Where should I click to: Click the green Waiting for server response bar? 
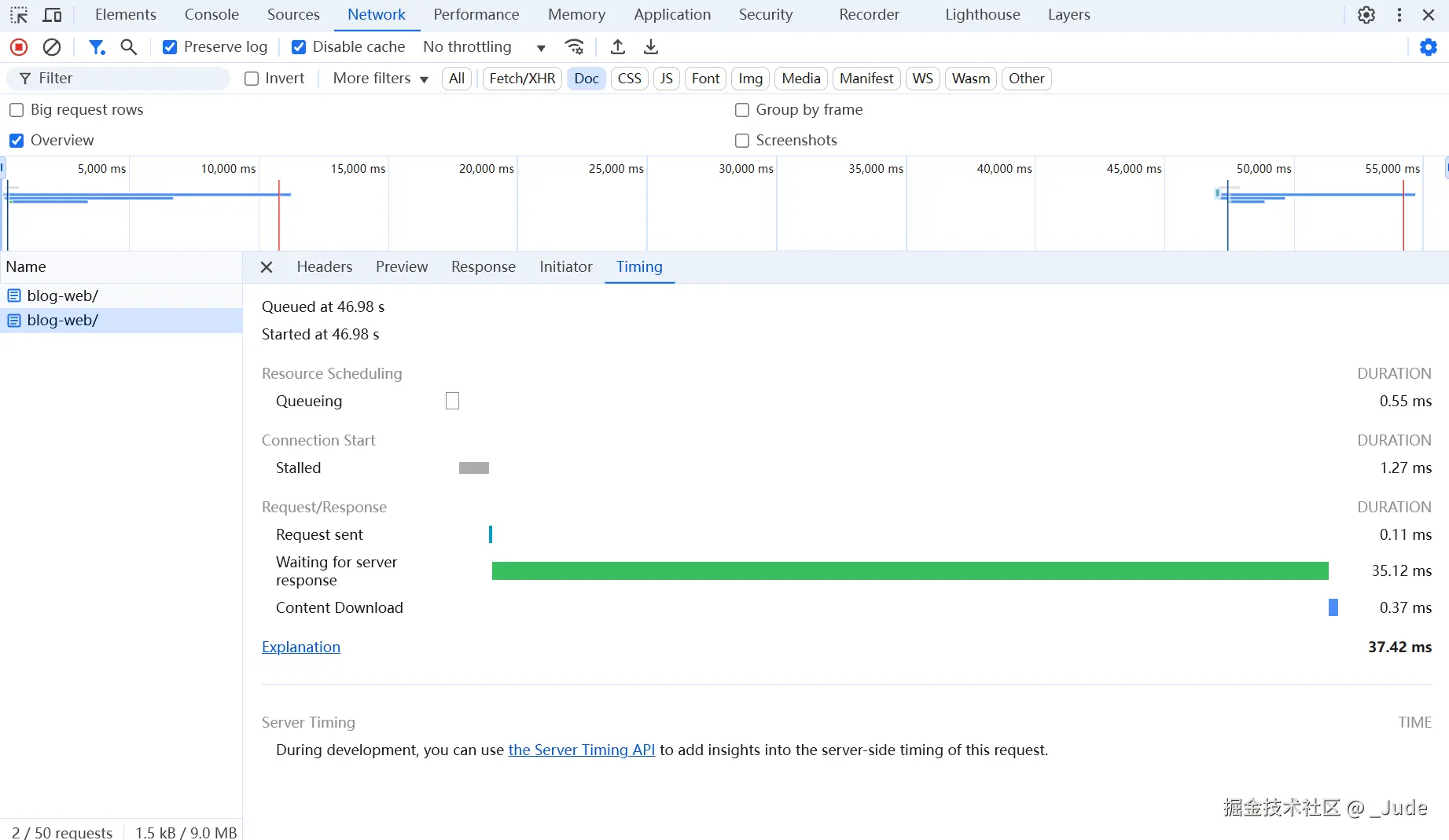click(x=910, y=571)
